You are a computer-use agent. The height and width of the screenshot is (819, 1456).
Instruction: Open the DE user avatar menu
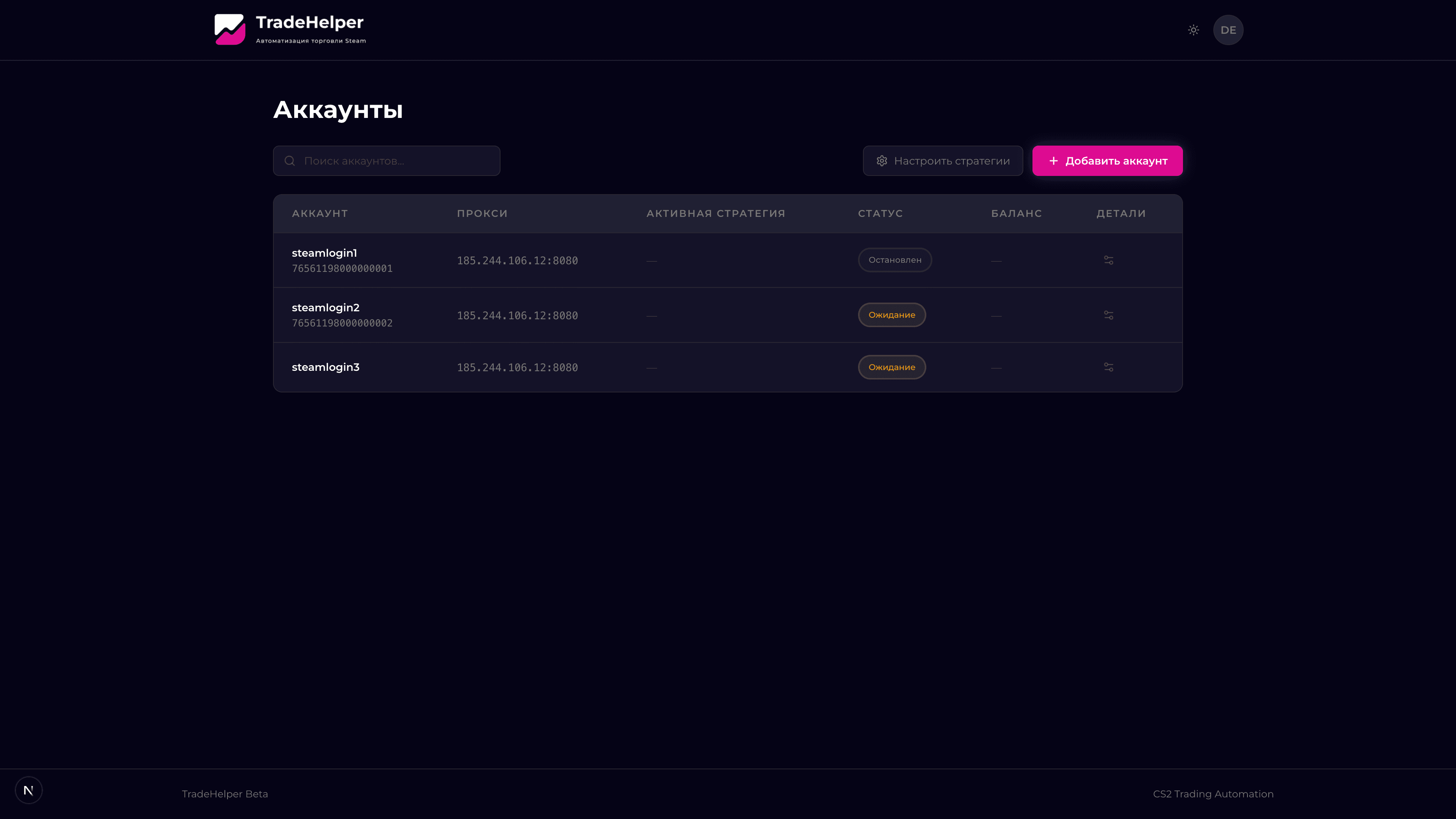1228,30
